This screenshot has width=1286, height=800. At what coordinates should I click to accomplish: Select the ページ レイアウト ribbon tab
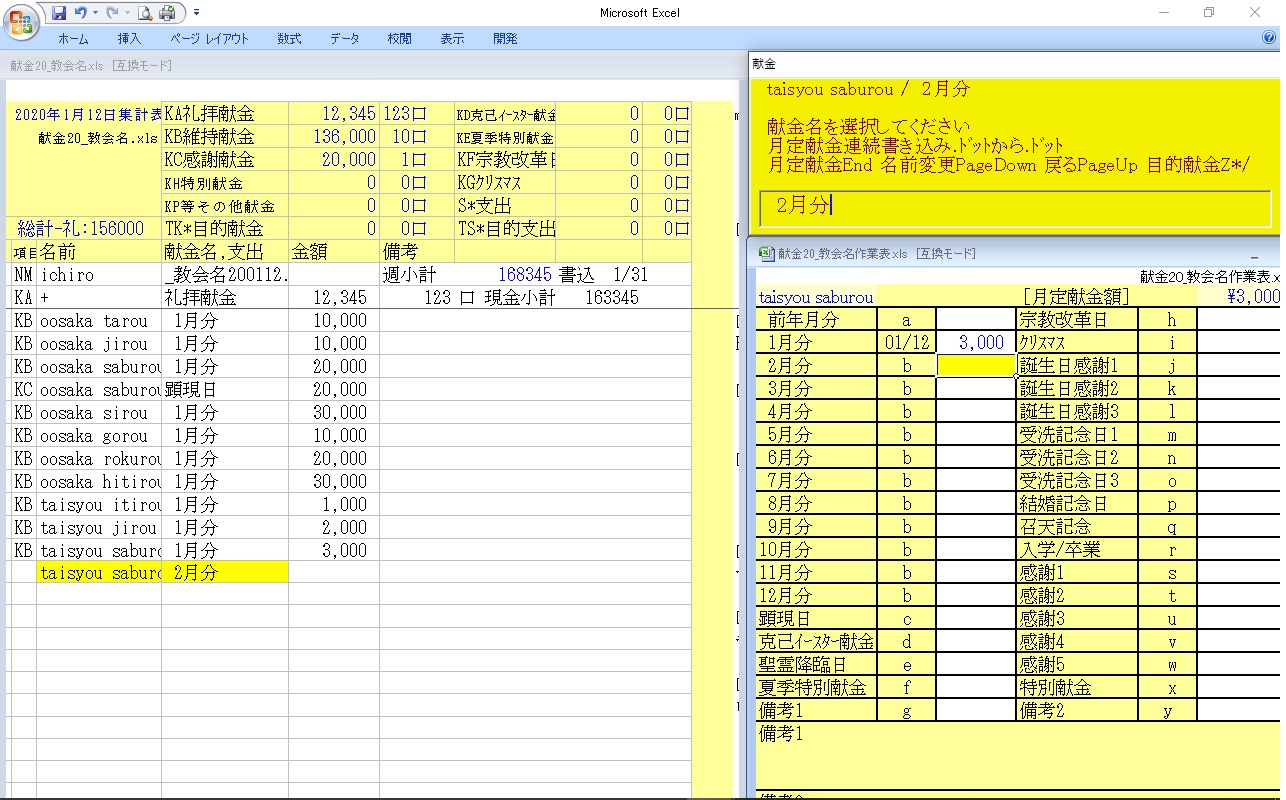[x=209, y=39]
